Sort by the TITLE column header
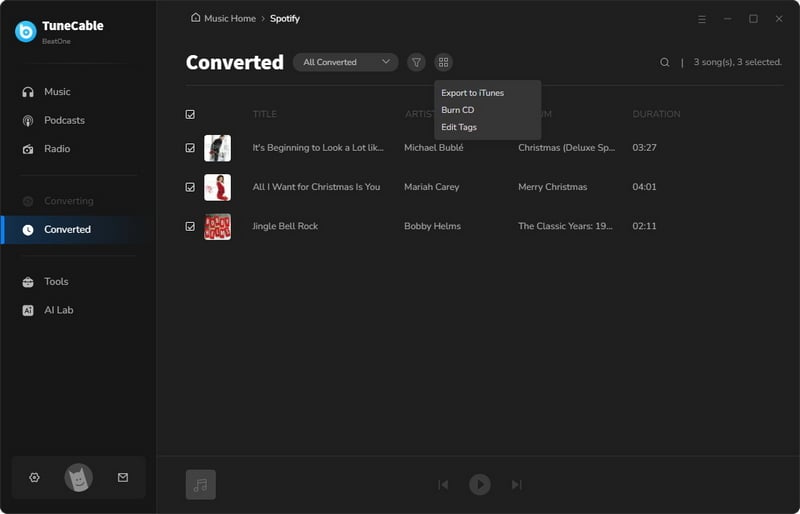The width and height of the screenshot is (800, 514). pyautogui.click(x=265, y=114)
